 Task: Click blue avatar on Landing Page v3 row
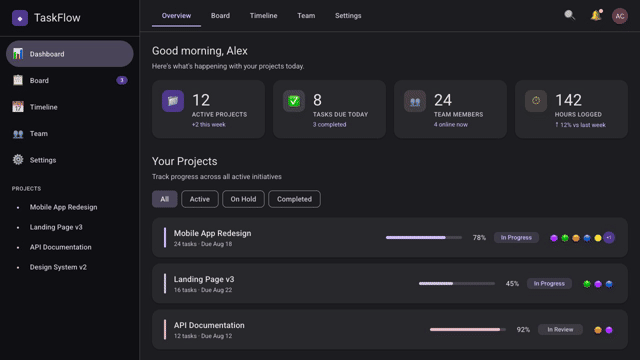click(x=609, y=284)
